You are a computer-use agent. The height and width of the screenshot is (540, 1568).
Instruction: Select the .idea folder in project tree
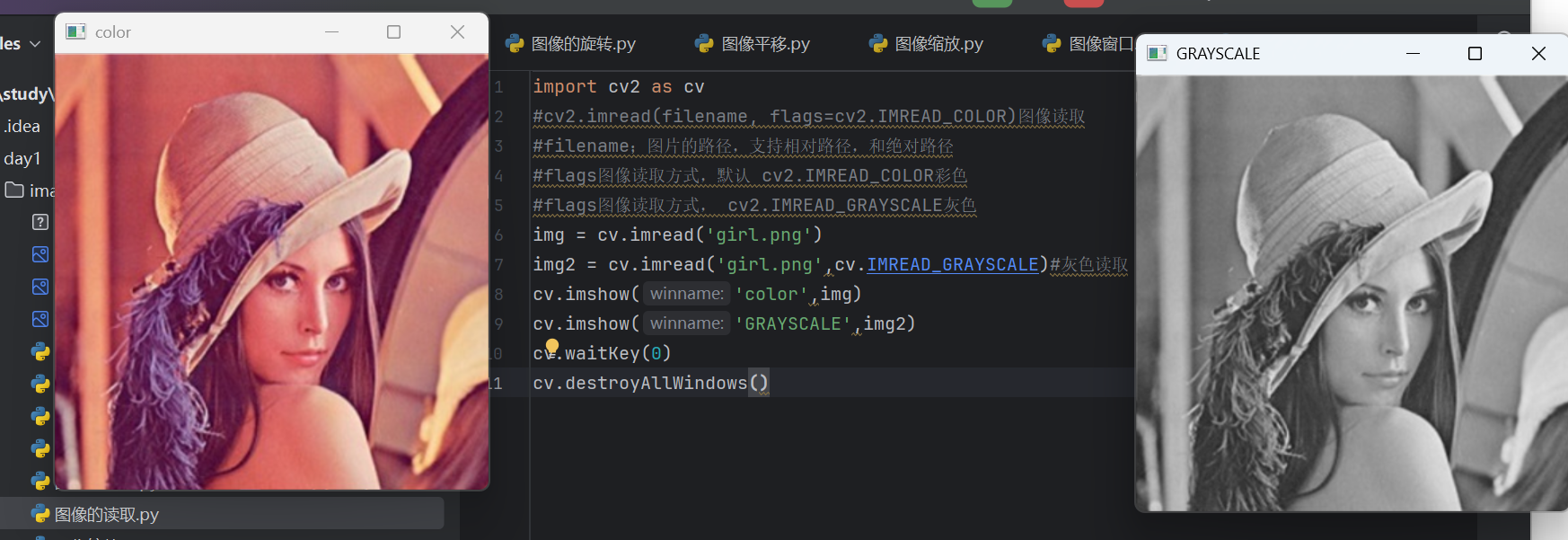coord(22,126)
